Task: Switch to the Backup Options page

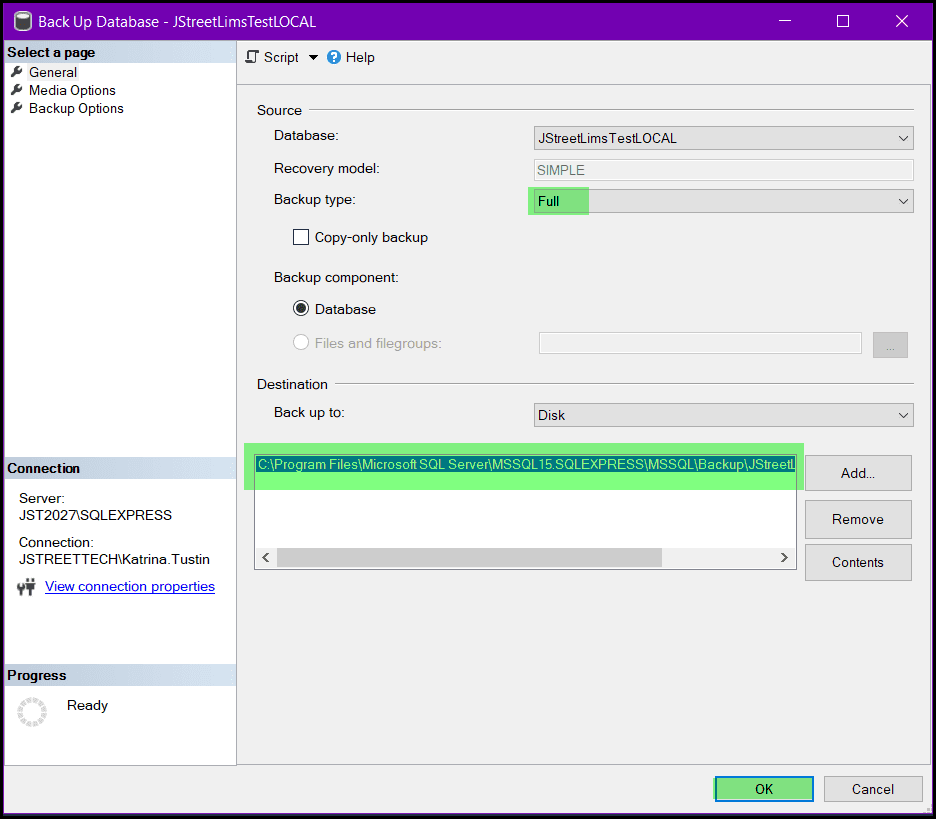Action: tap(76, 108)
